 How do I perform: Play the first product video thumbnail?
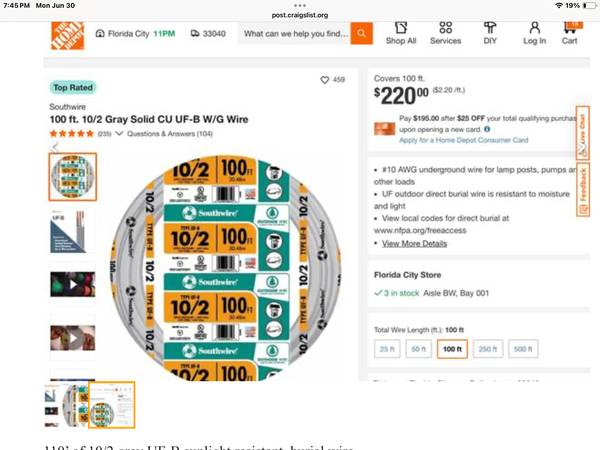tap(73, 284)
